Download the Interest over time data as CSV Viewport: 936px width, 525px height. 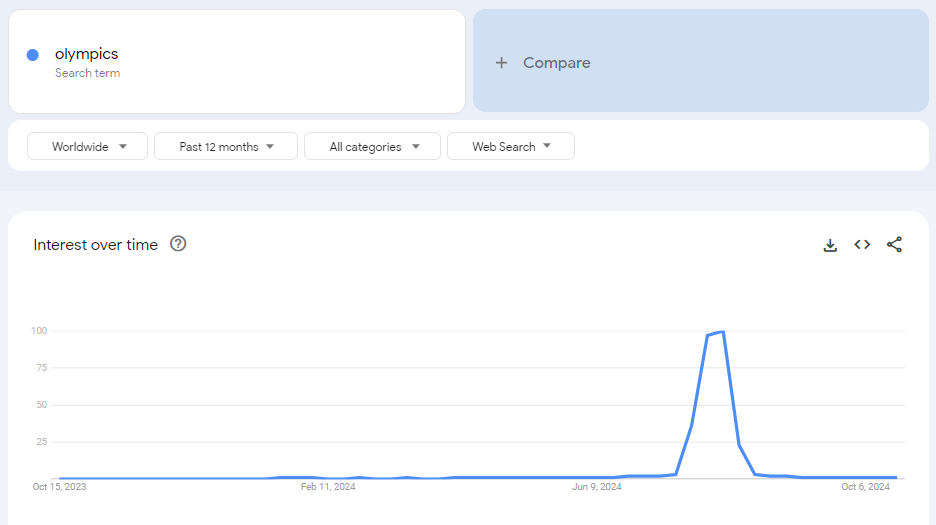click(x=830, y=245)
